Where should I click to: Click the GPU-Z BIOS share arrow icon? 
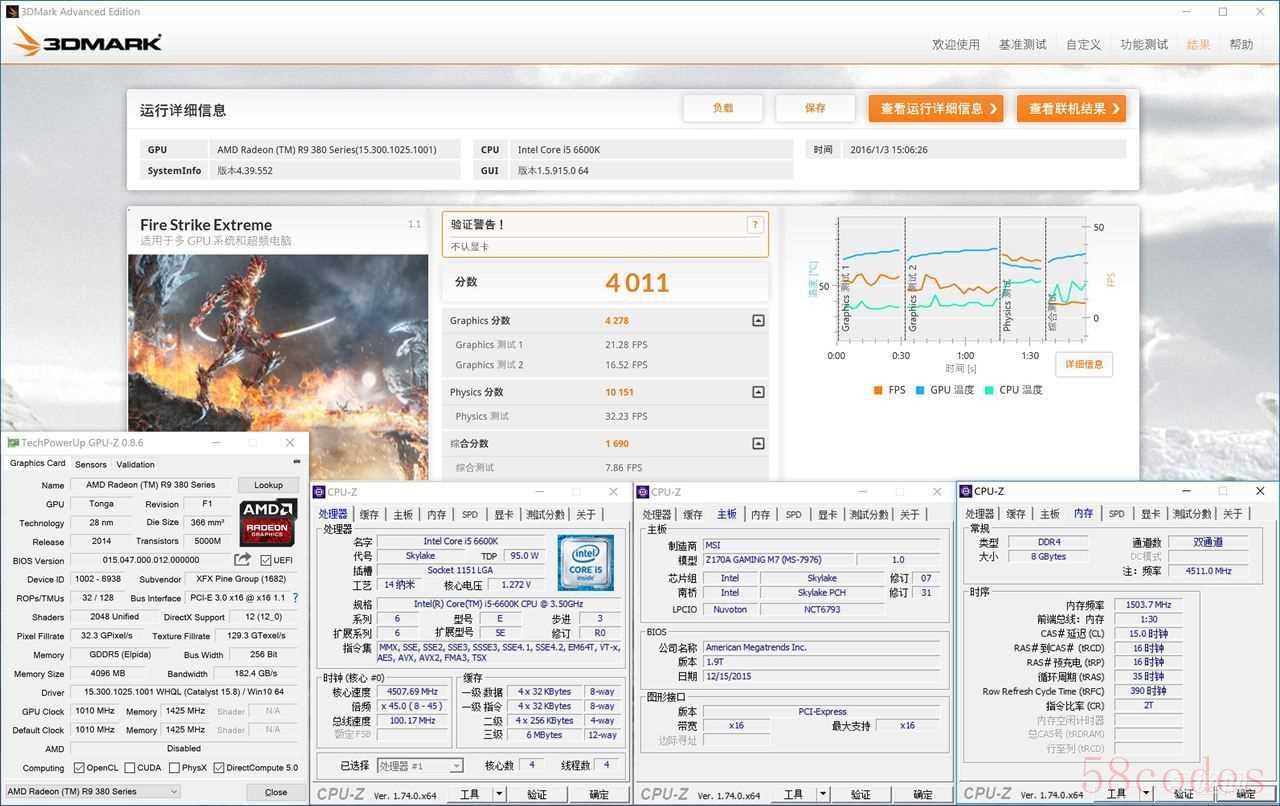click(x=243, y=560)
